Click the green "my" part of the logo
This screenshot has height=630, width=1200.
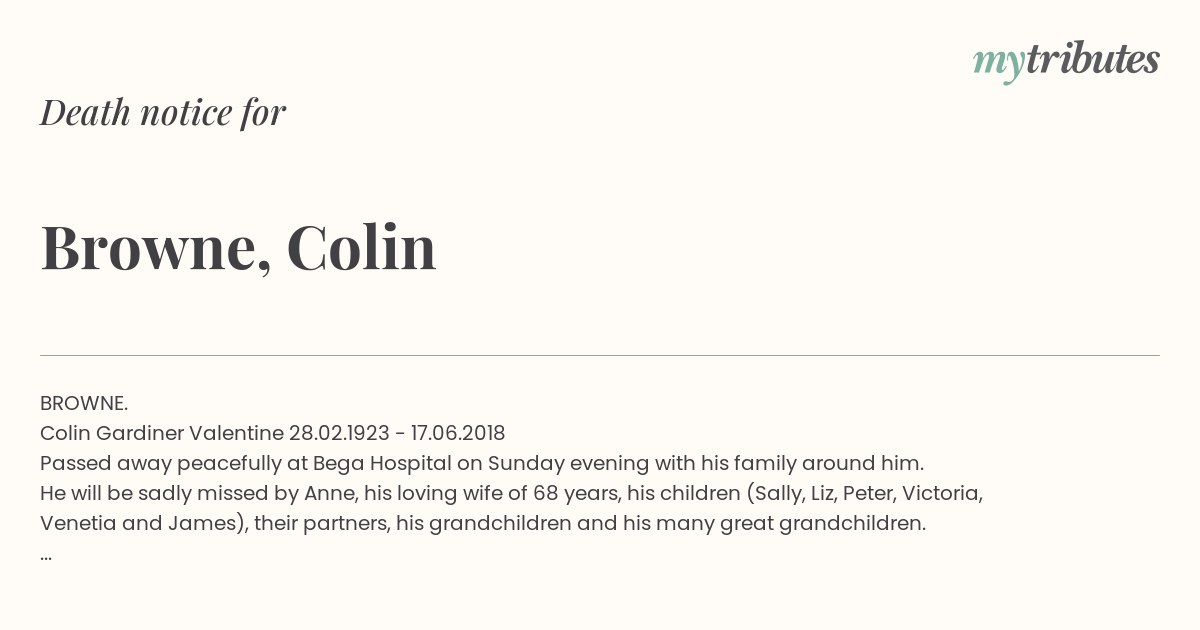(998, 65)
